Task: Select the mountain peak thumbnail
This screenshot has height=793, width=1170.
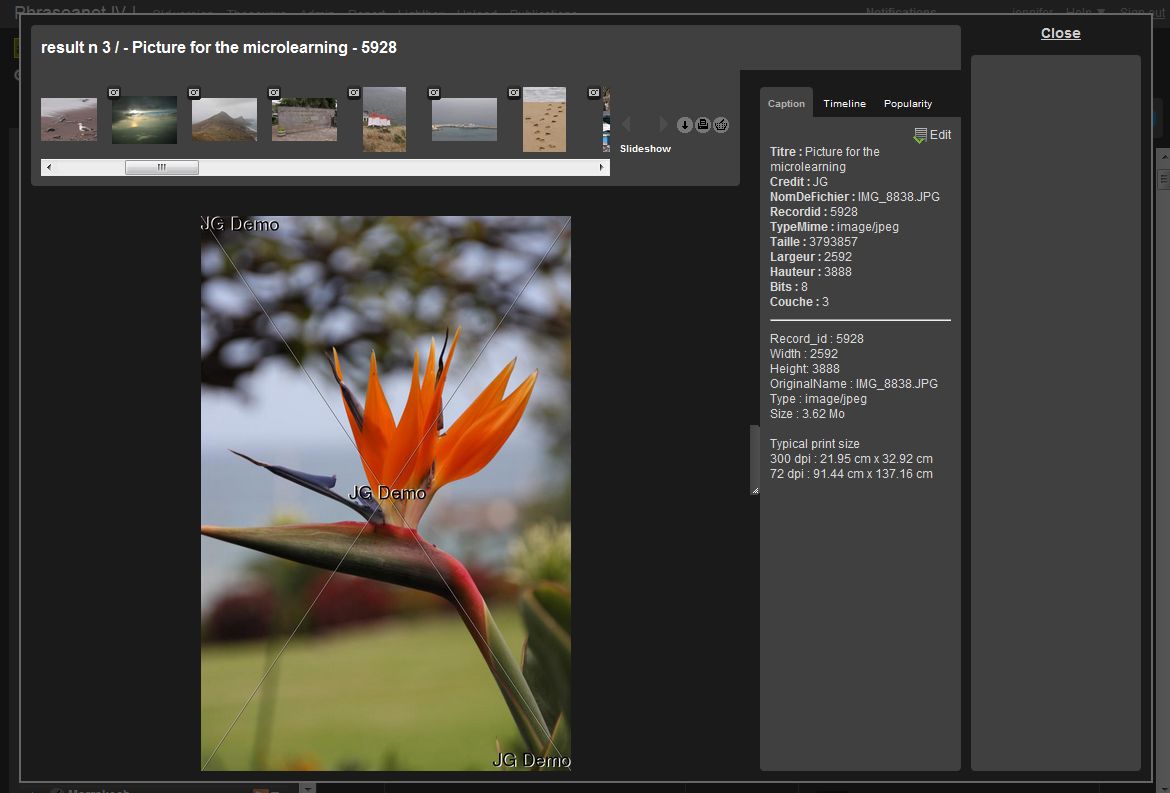Action: click(224, 120)
